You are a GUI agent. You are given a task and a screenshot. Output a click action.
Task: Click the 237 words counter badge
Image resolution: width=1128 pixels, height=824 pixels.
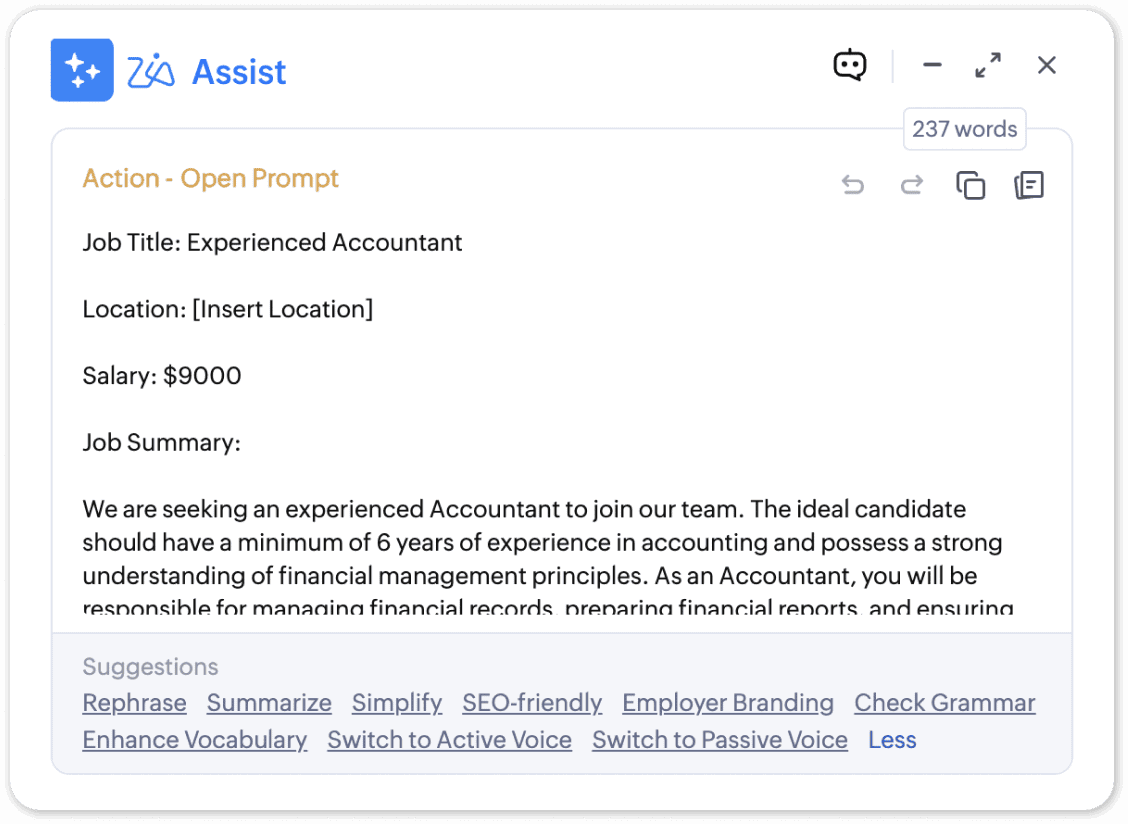964,129
